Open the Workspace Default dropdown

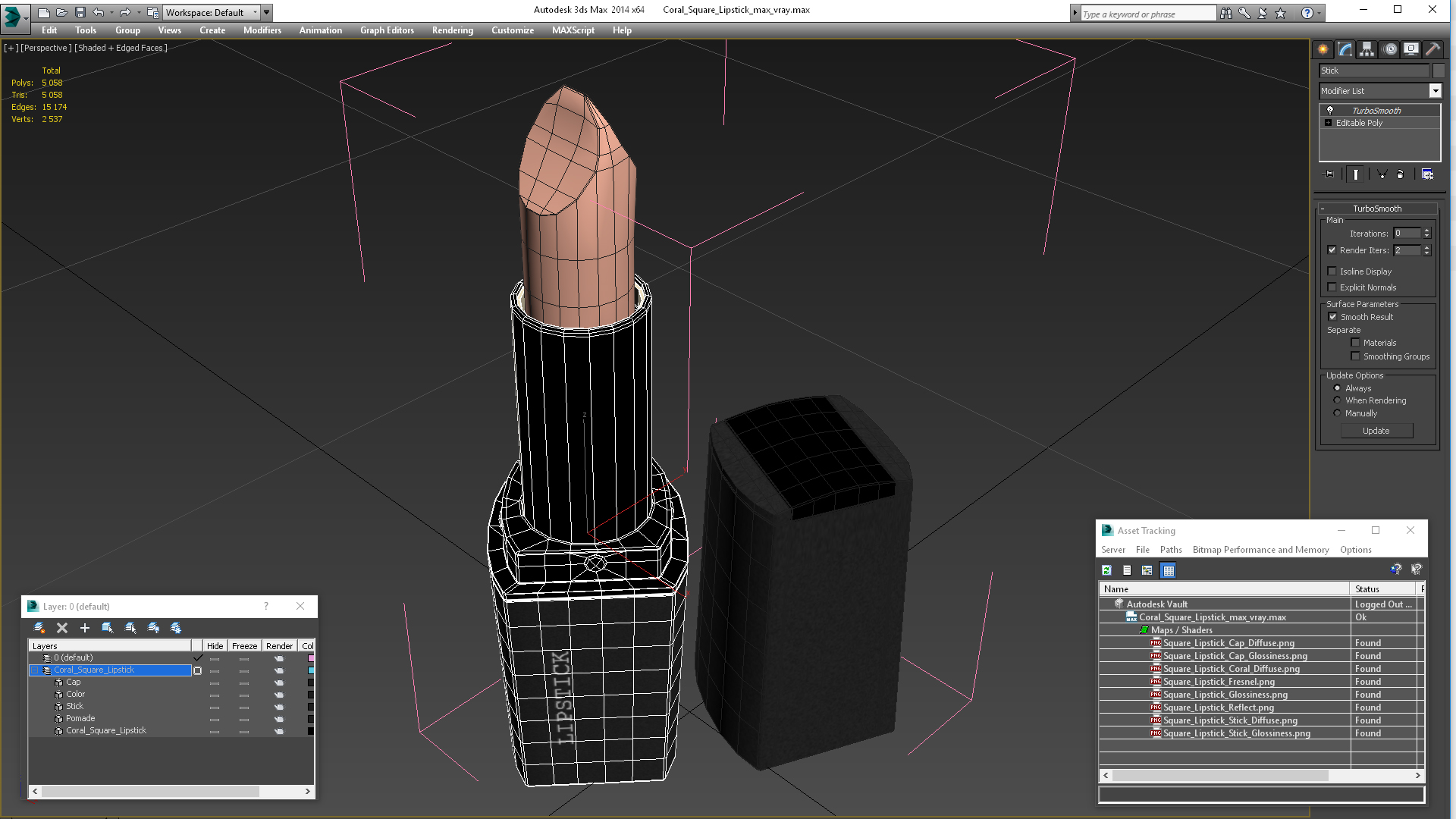[255, 12]
